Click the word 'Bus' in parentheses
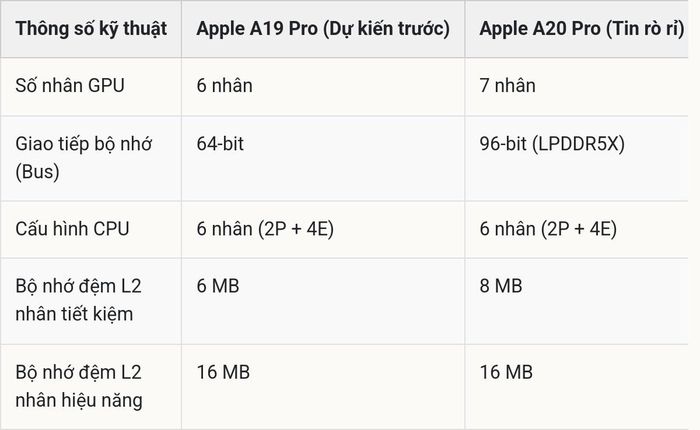Screen dimensions: 700x430 [38, 171]
